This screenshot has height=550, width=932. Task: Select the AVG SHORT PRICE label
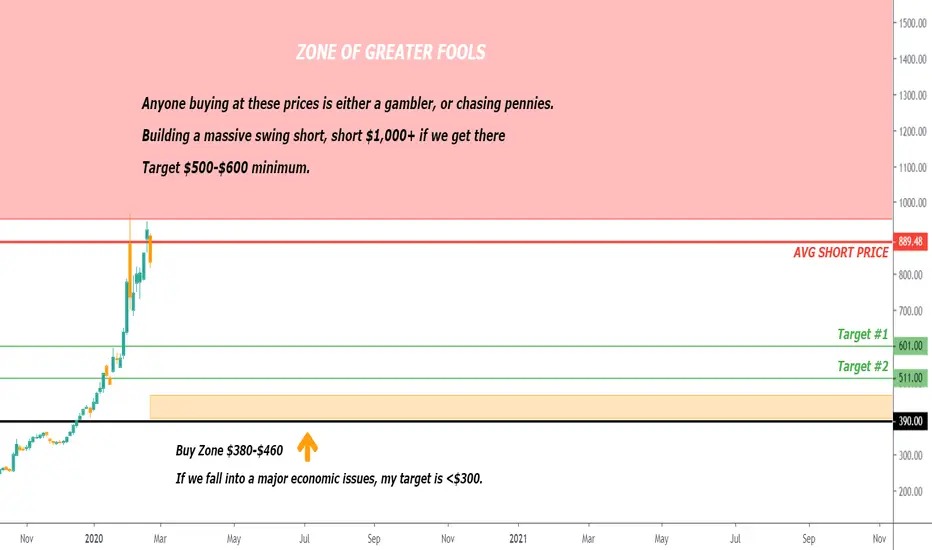(x=840, y=253)
